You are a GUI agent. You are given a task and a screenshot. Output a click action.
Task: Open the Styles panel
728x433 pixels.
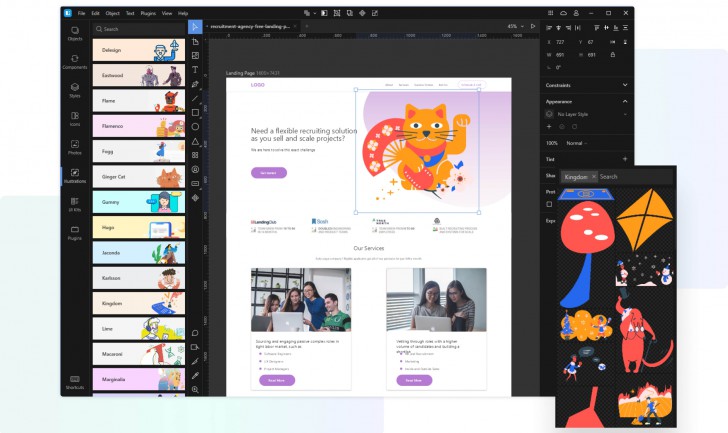point(75,90)
